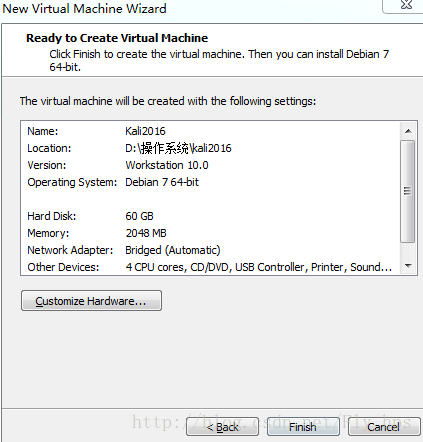This screenshot has height=442, width=423.
Task: Click the Network Adapter: label
Action: (70, 250)
